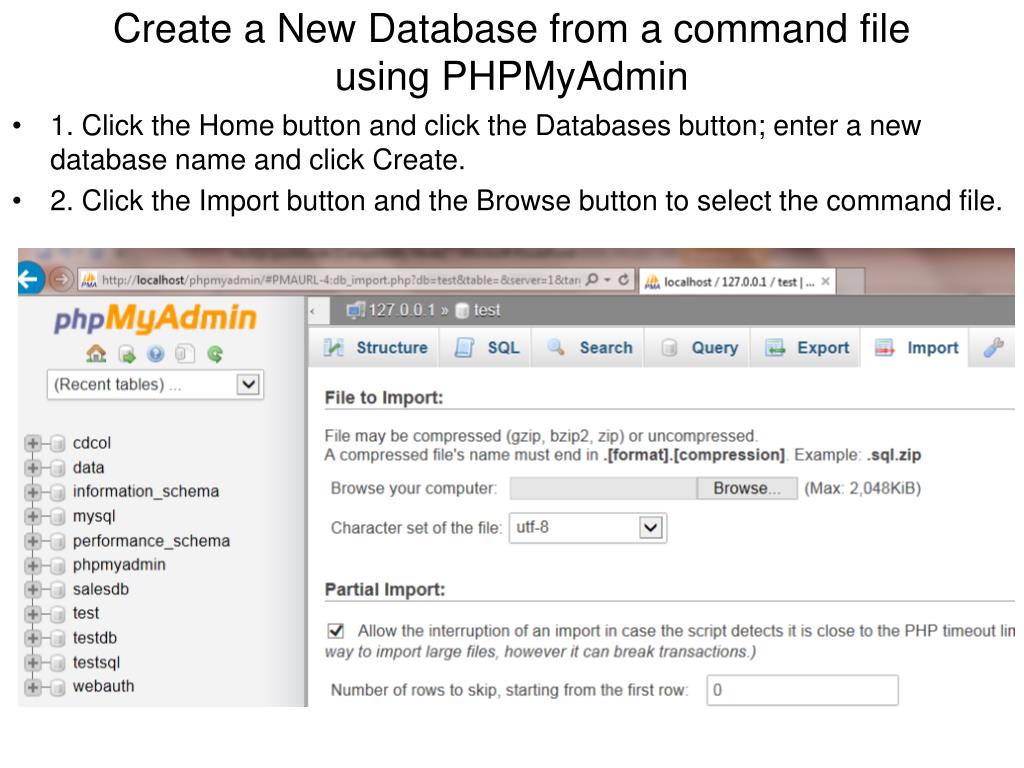Close the localhost browser tab
The width and height of the screenshot is (1024, 768).
point(825,281)
